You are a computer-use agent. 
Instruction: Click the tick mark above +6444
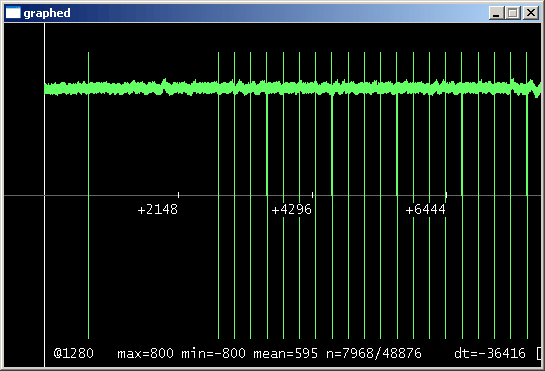pos(446,195)
